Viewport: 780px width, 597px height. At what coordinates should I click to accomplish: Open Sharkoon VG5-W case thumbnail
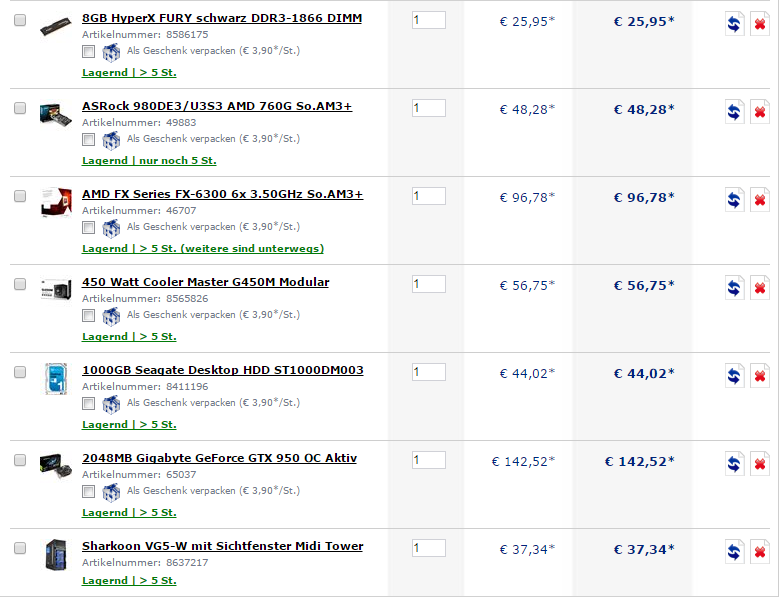[56, 554]
